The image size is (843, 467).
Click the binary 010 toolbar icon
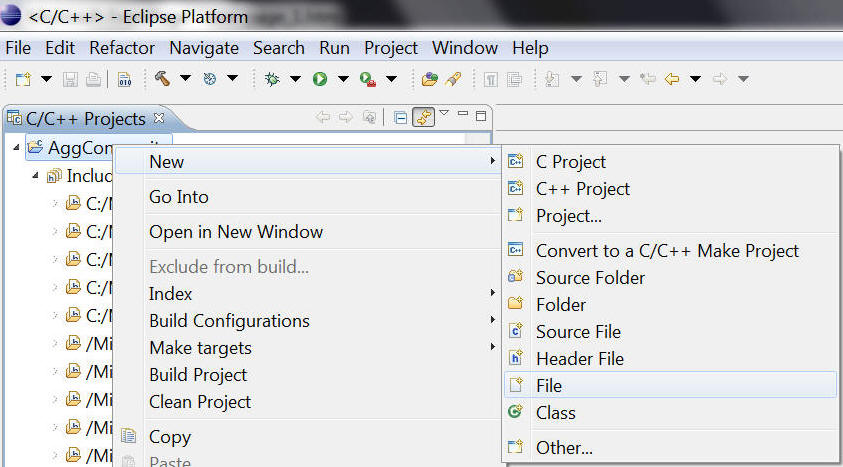click(125, 80)
